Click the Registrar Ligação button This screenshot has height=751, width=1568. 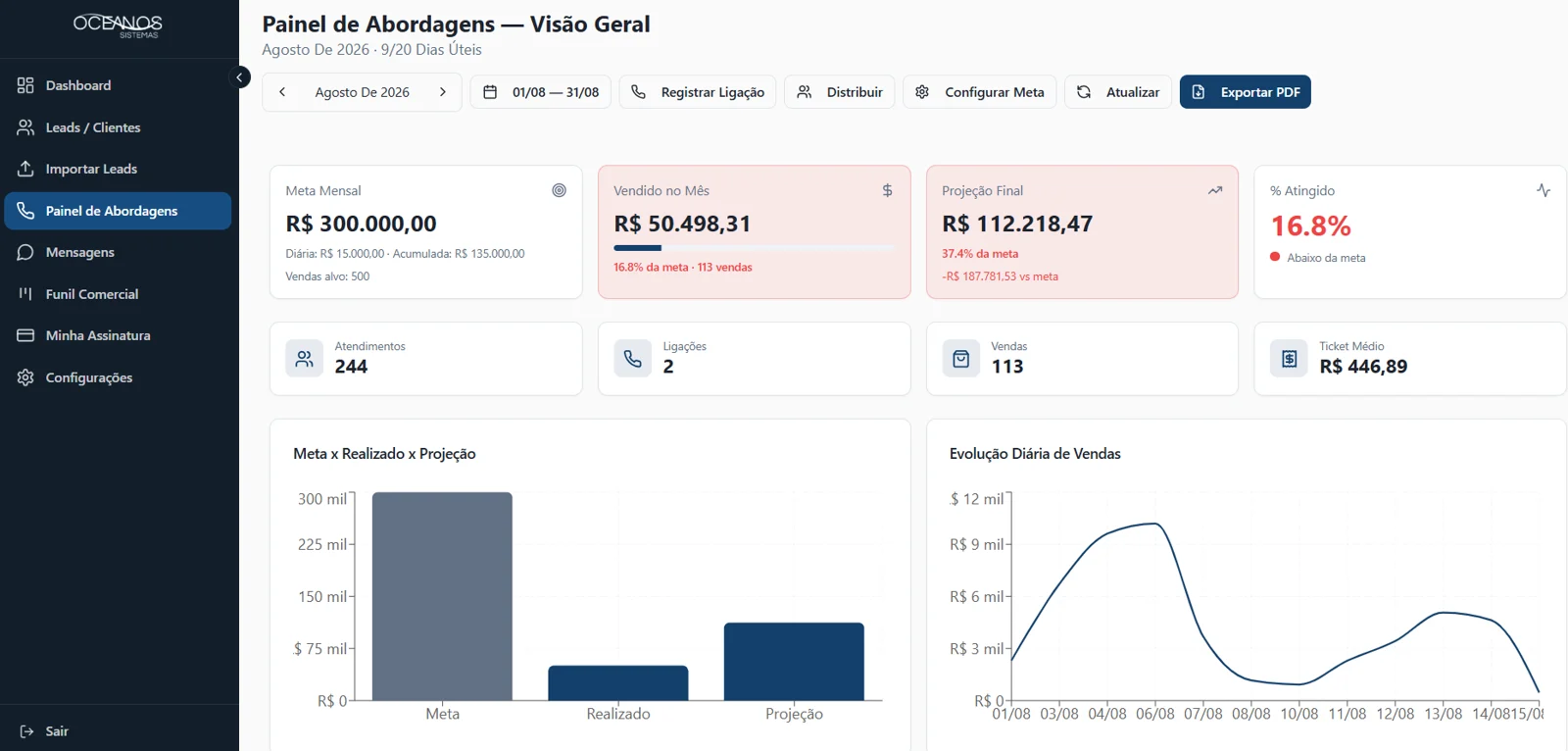(698, 92)
